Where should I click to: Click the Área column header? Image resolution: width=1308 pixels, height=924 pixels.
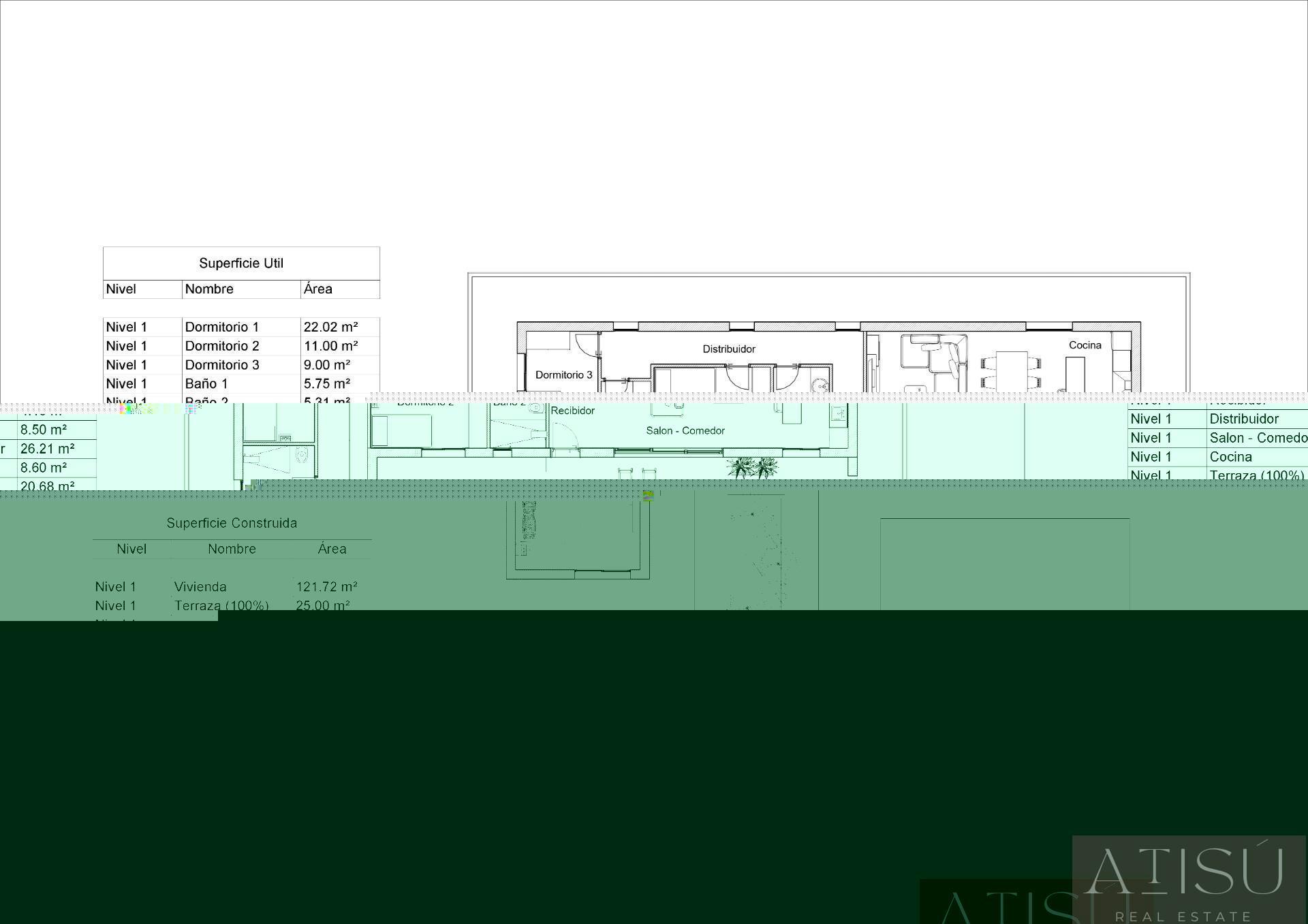tap(318, 289)
